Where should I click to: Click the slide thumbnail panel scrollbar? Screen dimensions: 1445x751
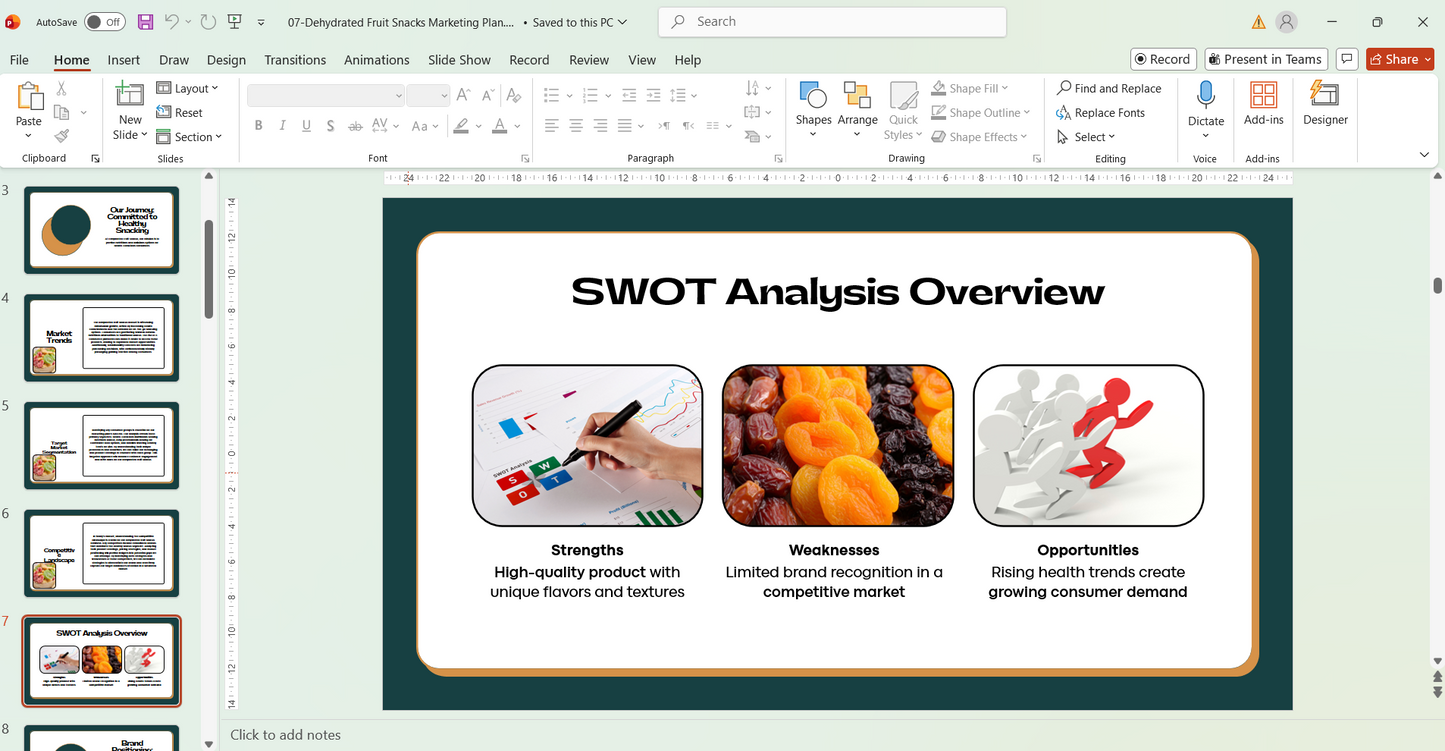[209, 268]
